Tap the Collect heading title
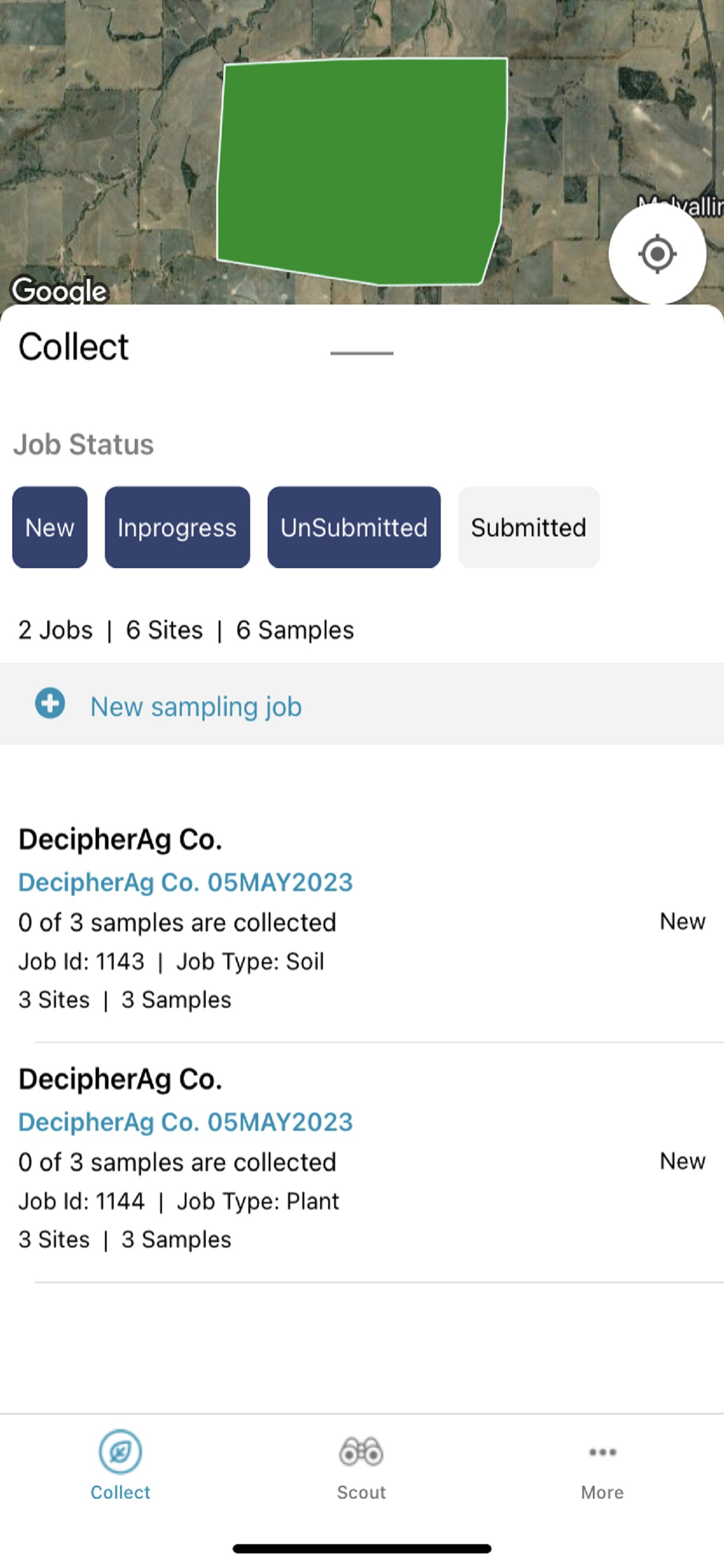Image resolution: width=724 pixels, height=1568 pixels. tap(73, 347)
